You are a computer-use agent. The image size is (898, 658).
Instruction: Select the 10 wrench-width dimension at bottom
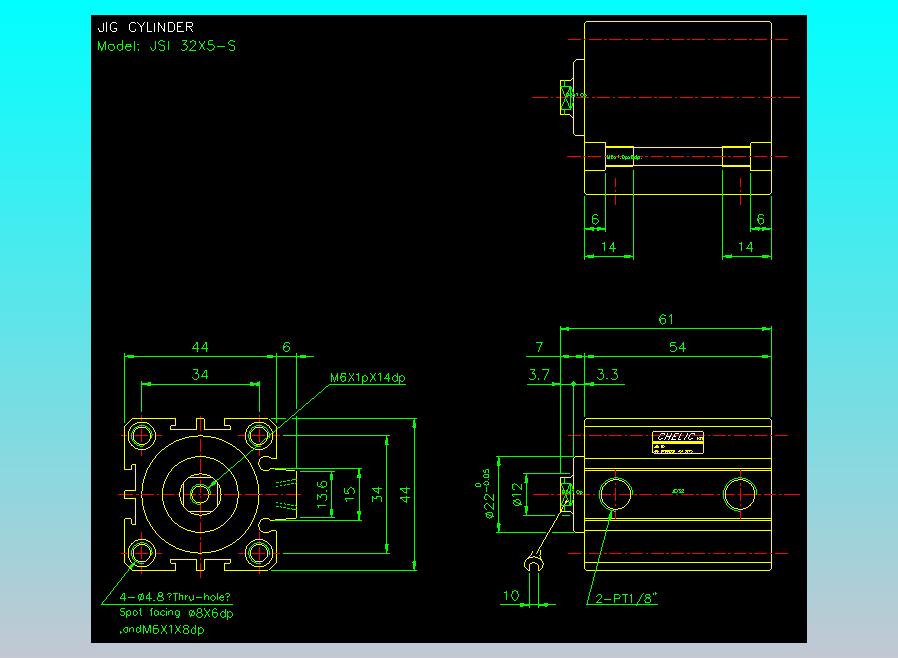tap(511, 596)
